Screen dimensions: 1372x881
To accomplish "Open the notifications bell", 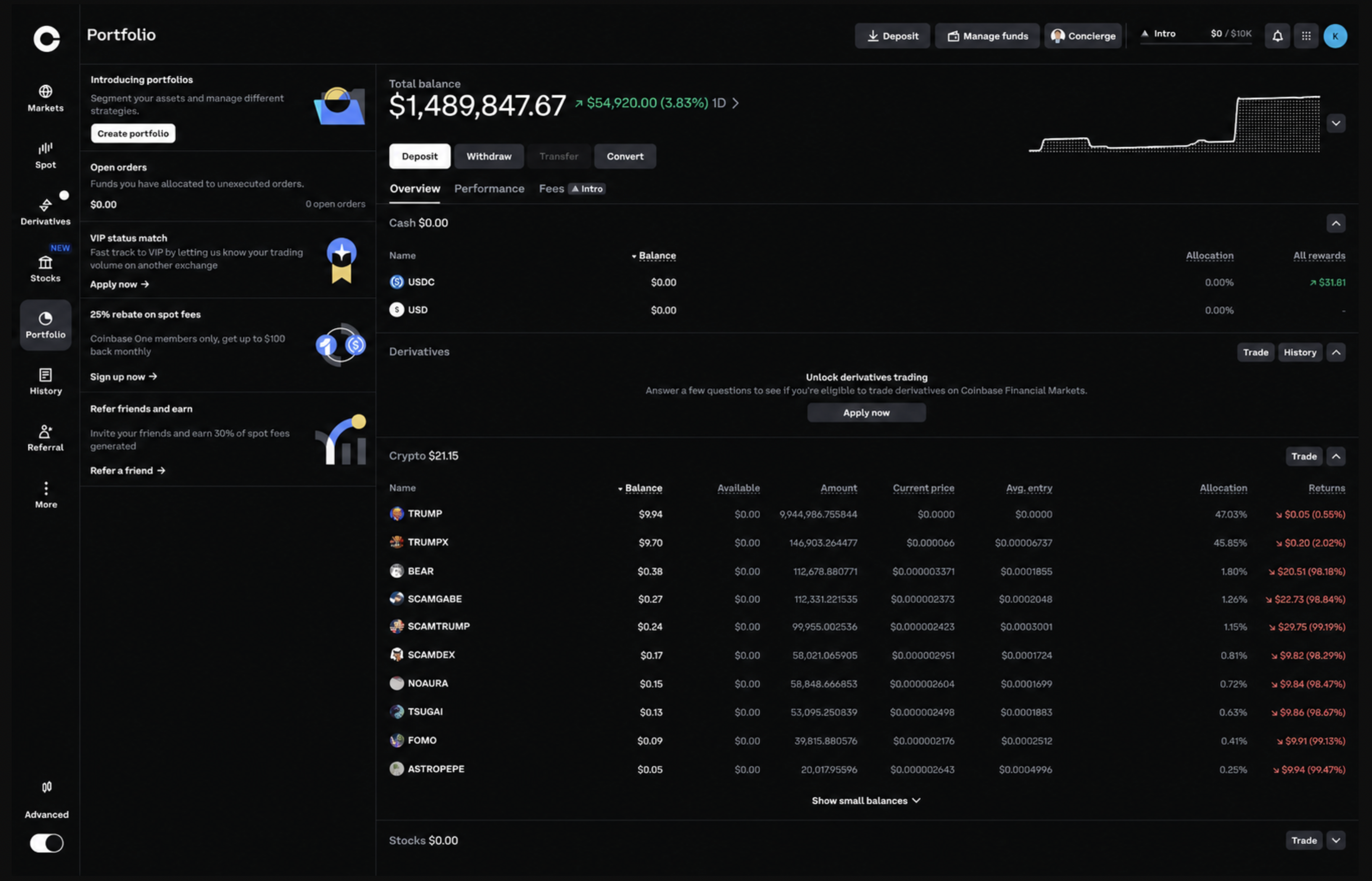I will (1277, 36).
